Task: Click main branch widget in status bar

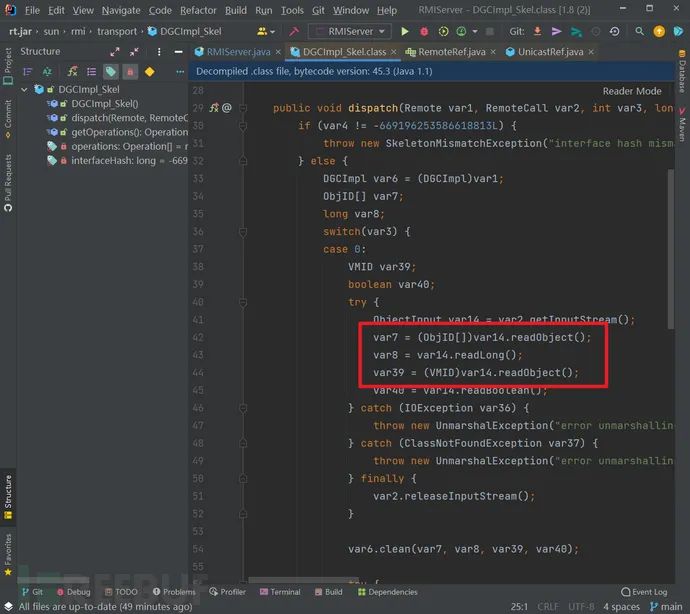Action: click(667, 607)
